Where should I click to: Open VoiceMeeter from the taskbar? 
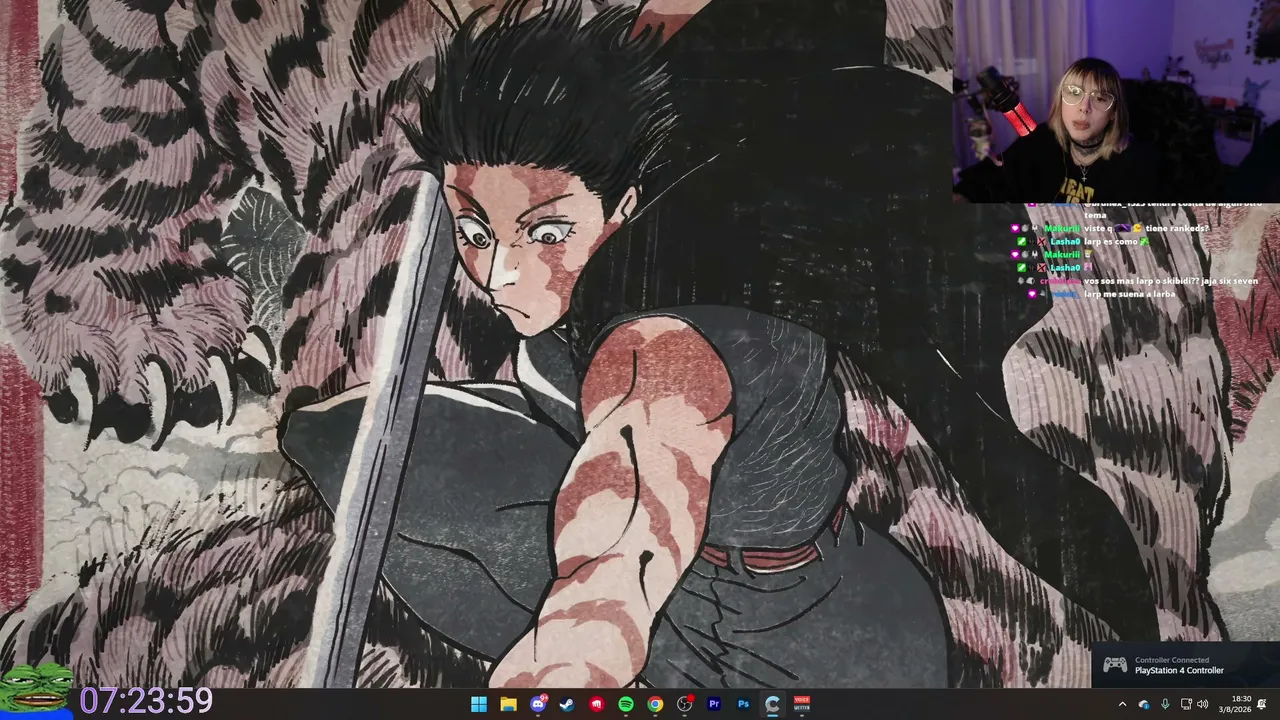point(802,704)
